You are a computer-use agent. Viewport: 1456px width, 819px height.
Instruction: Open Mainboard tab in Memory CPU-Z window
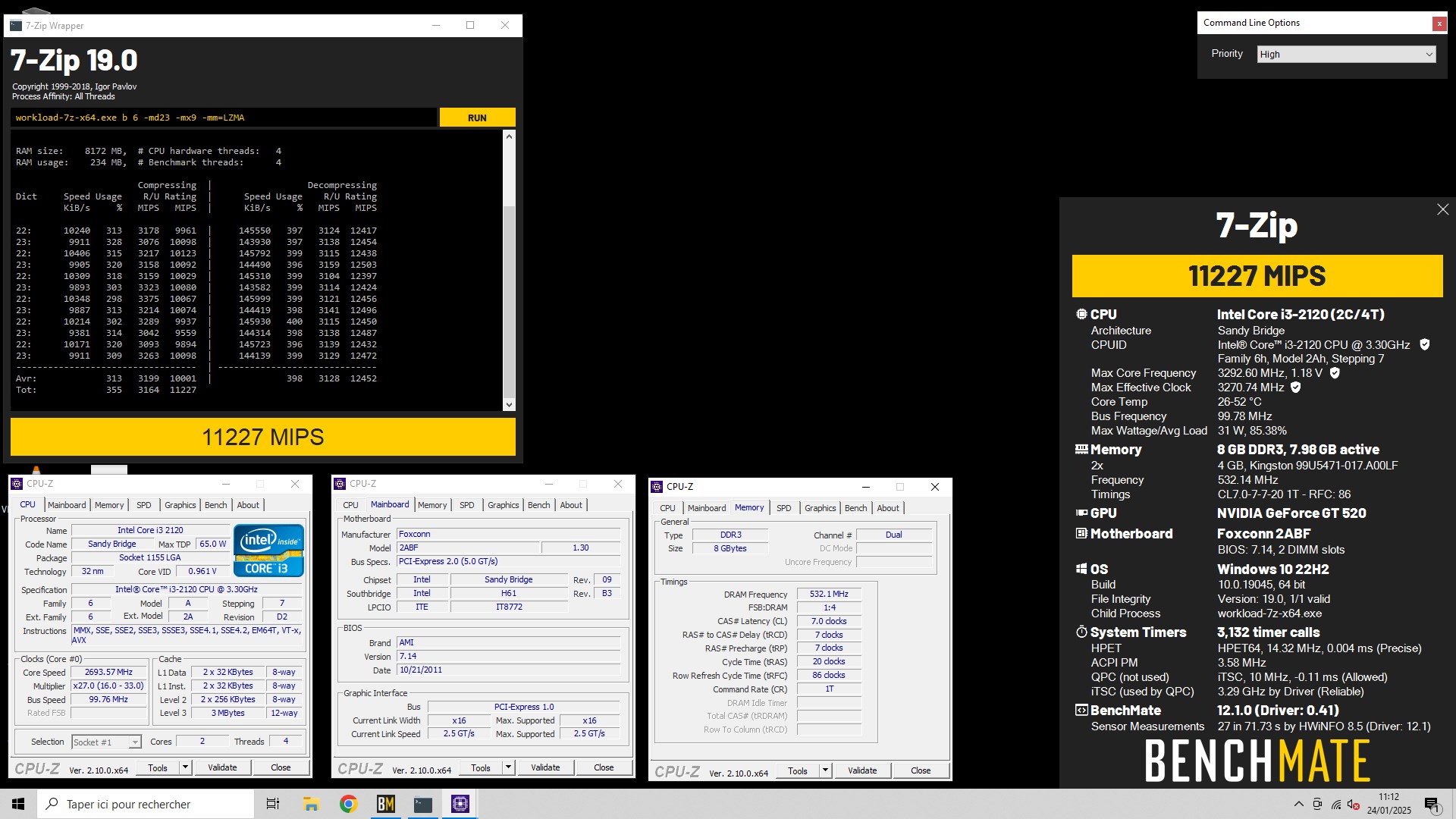(x=707, y=508)
